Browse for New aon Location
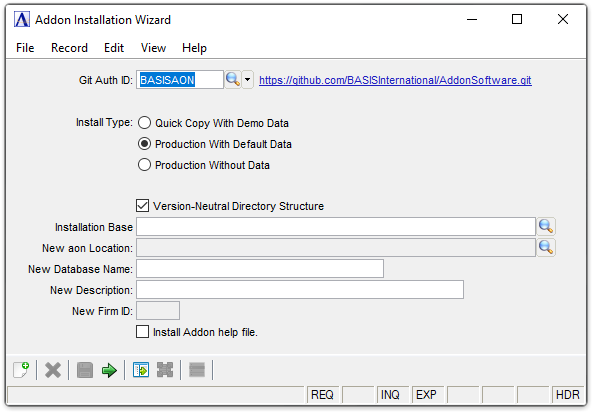Screen dimensions: 596x415 [546, 247]
